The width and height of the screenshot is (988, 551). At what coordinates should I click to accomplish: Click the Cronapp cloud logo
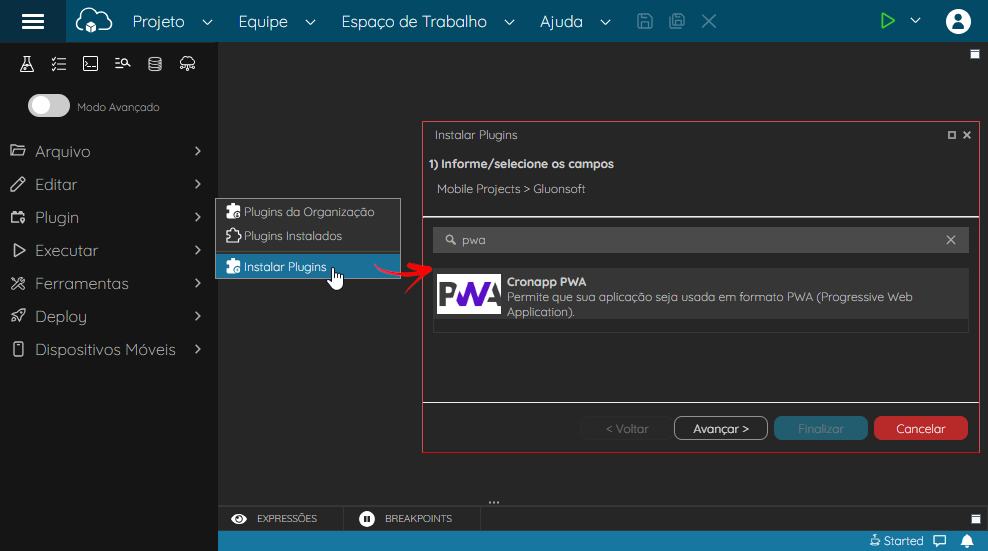click(93, 21)
